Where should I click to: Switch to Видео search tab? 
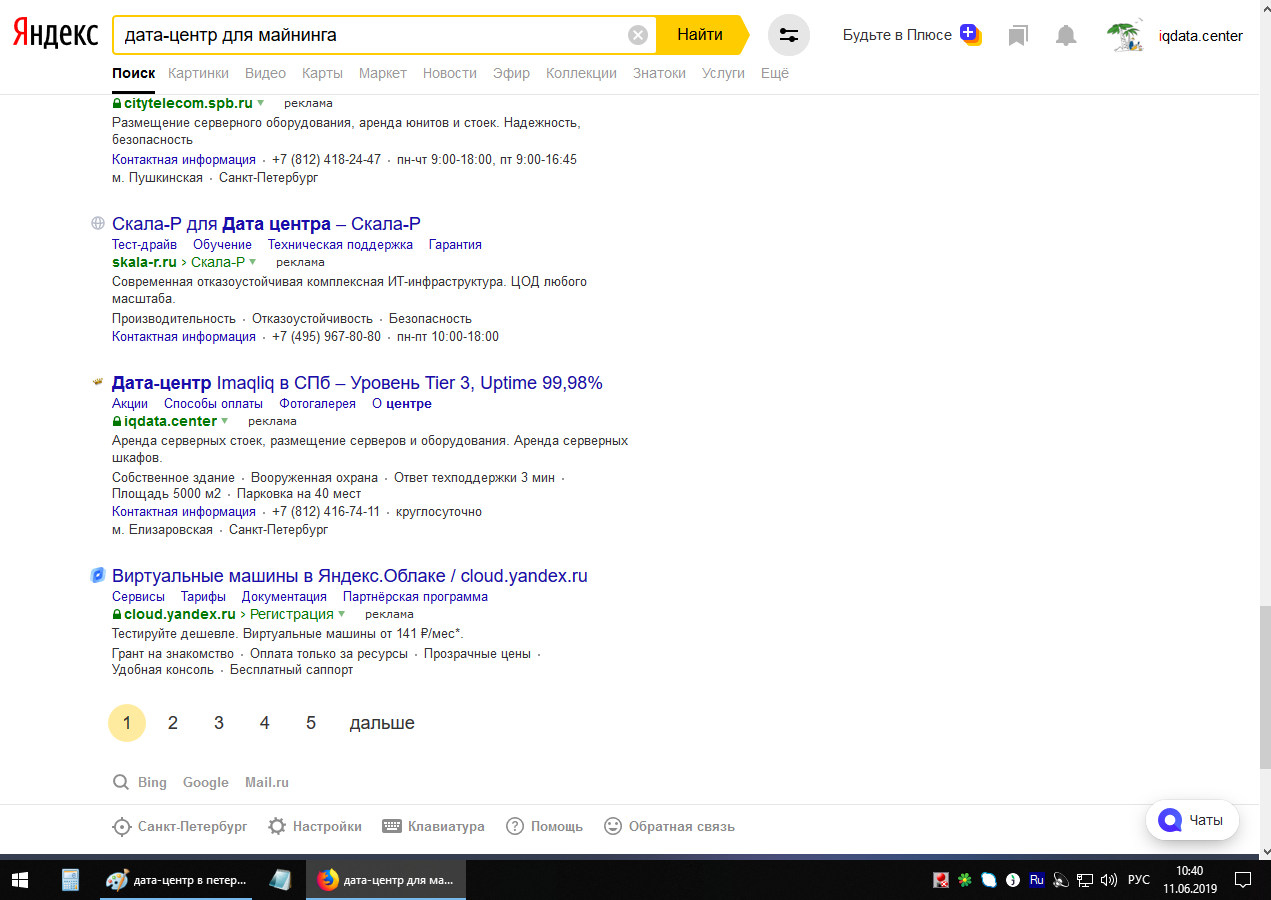click(265, 73)
